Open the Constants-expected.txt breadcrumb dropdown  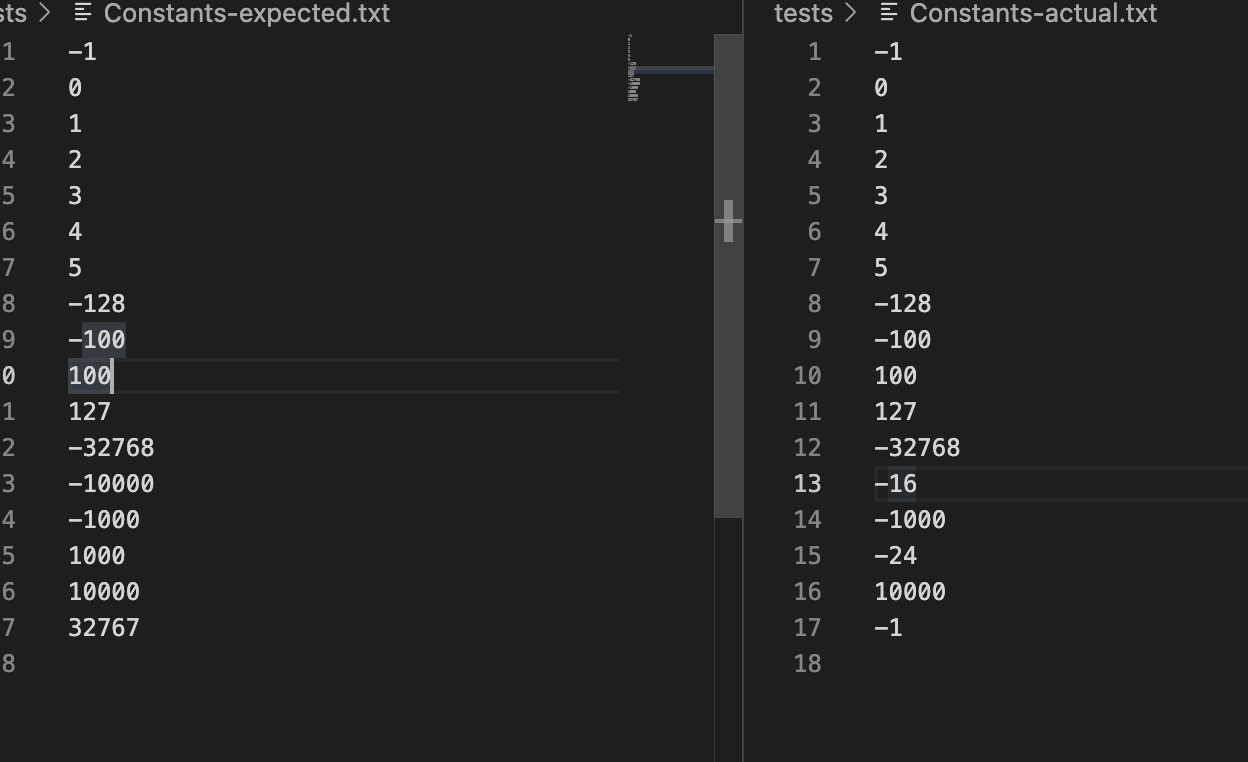pos(246,13)
